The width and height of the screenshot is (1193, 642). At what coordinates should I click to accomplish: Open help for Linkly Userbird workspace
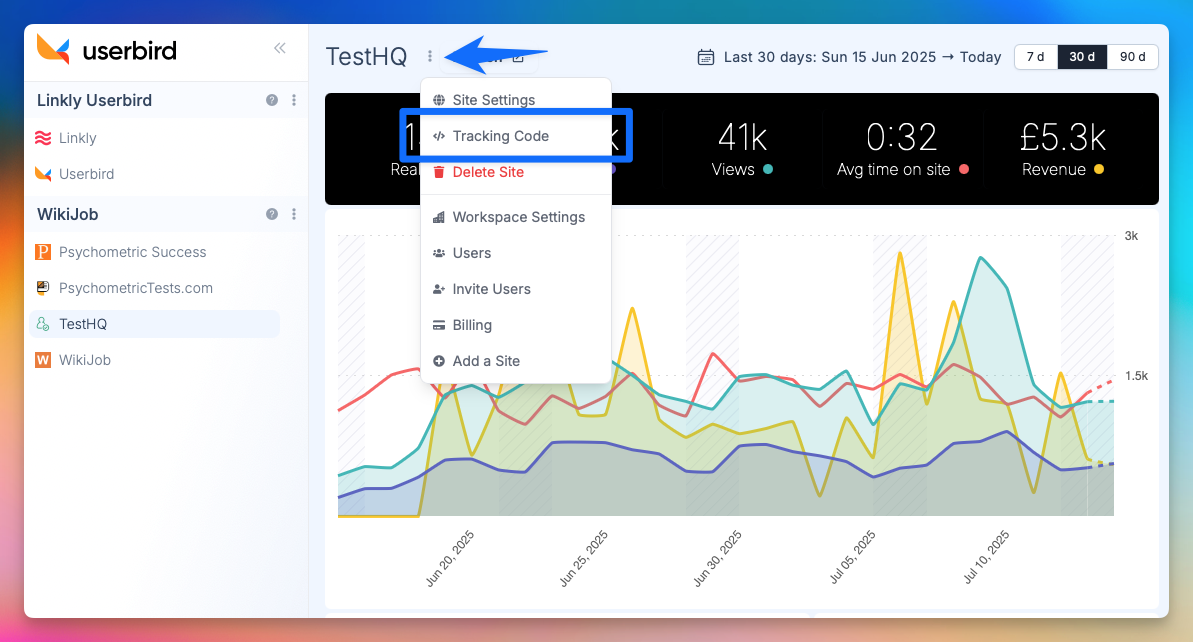click(272, 100)
